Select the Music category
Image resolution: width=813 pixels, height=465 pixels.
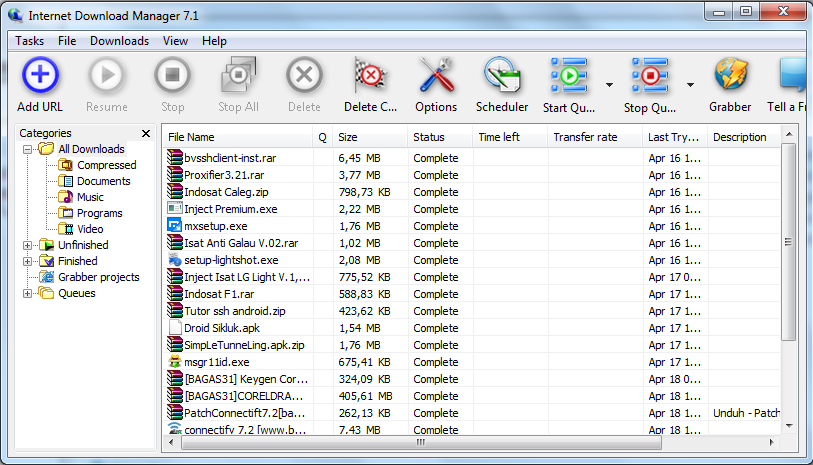pyautogui.click(x=90, y=198)
